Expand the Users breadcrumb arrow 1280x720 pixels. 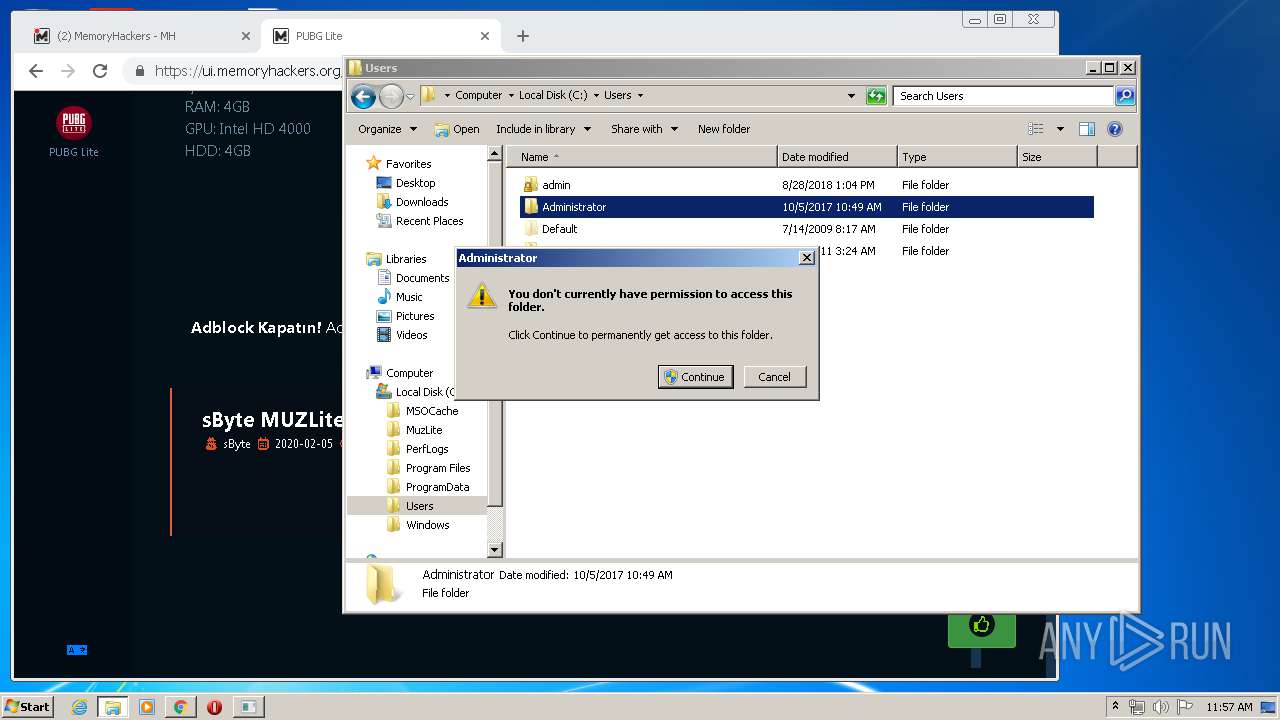coord(640,96)
